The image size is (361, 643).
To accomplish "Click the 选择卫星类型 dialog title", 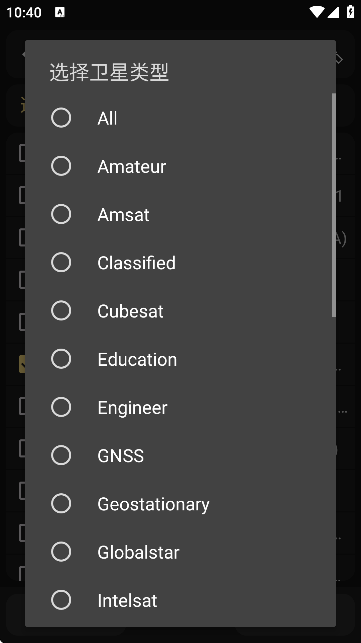I will coord(109,72).
